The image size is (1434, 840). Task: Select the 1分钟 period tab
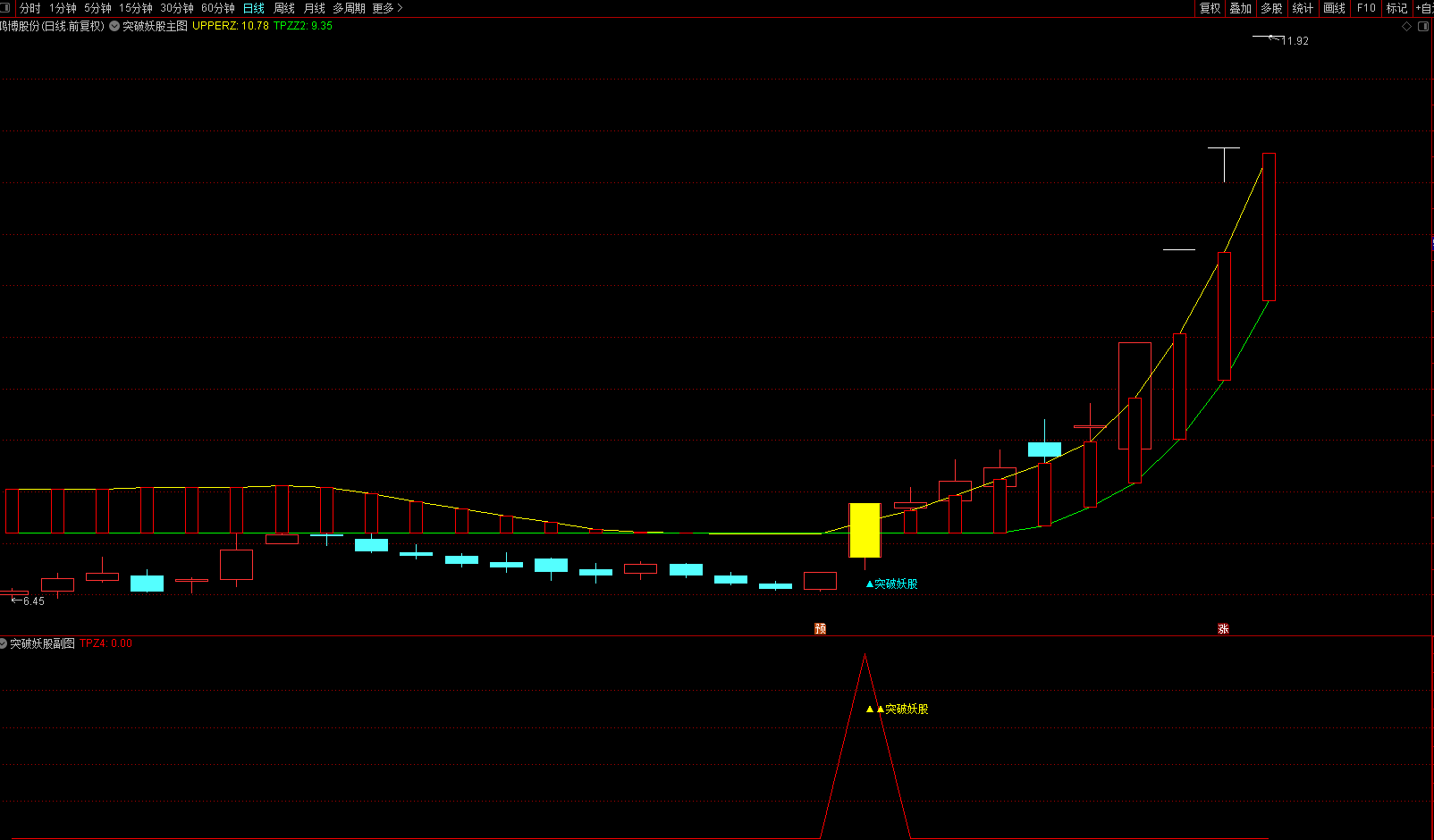coord(63,8)
